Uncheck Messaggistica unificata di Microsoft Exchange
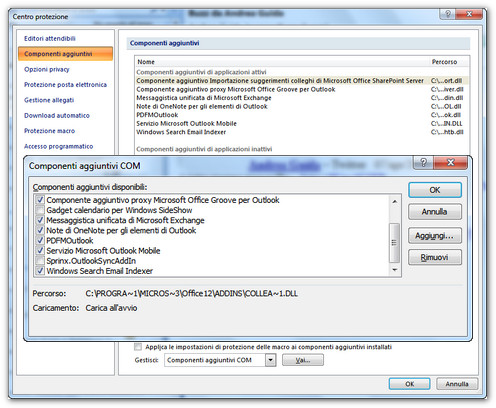The width and height of the screenshot is (496, 408). click(x=40, y=220)
